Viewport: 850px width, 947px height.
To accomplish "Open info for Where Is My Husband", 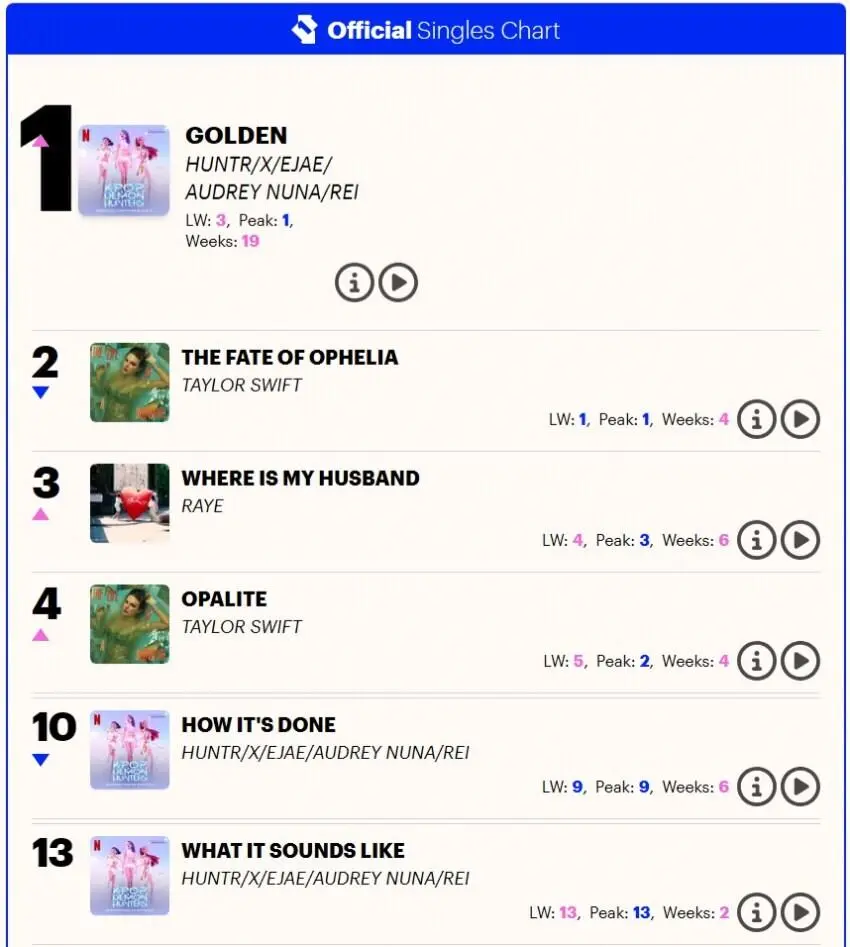I will [x=757, y=541].
